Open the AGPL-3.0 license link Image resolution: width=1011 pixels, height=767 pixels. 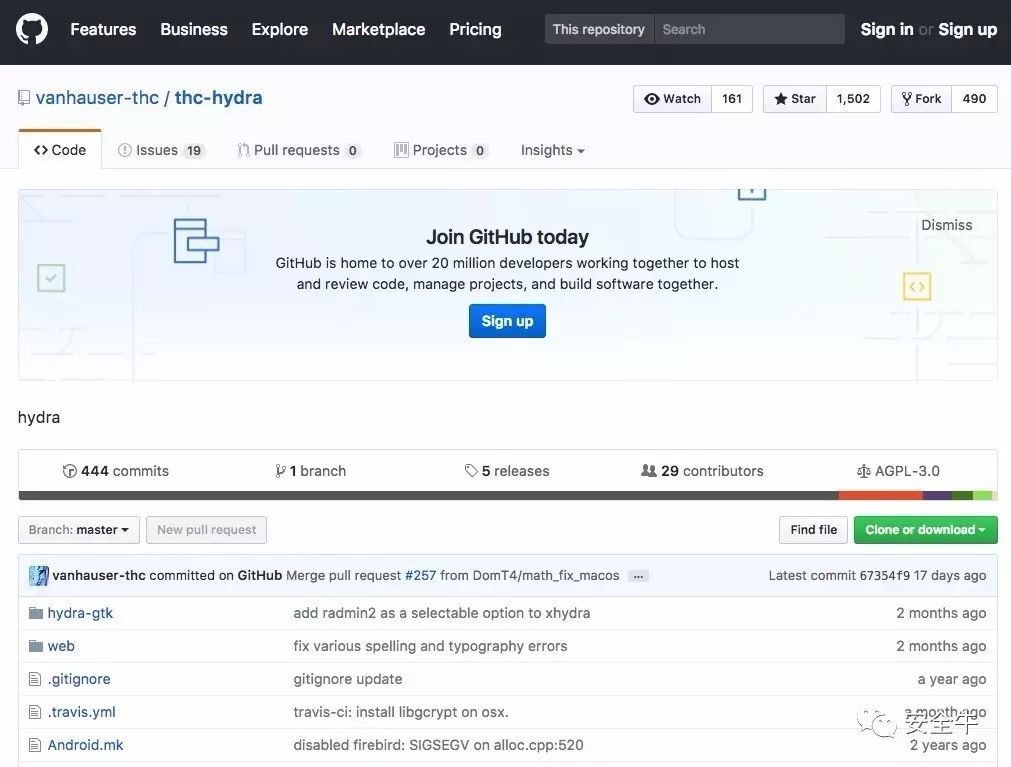tap(898, 471)
